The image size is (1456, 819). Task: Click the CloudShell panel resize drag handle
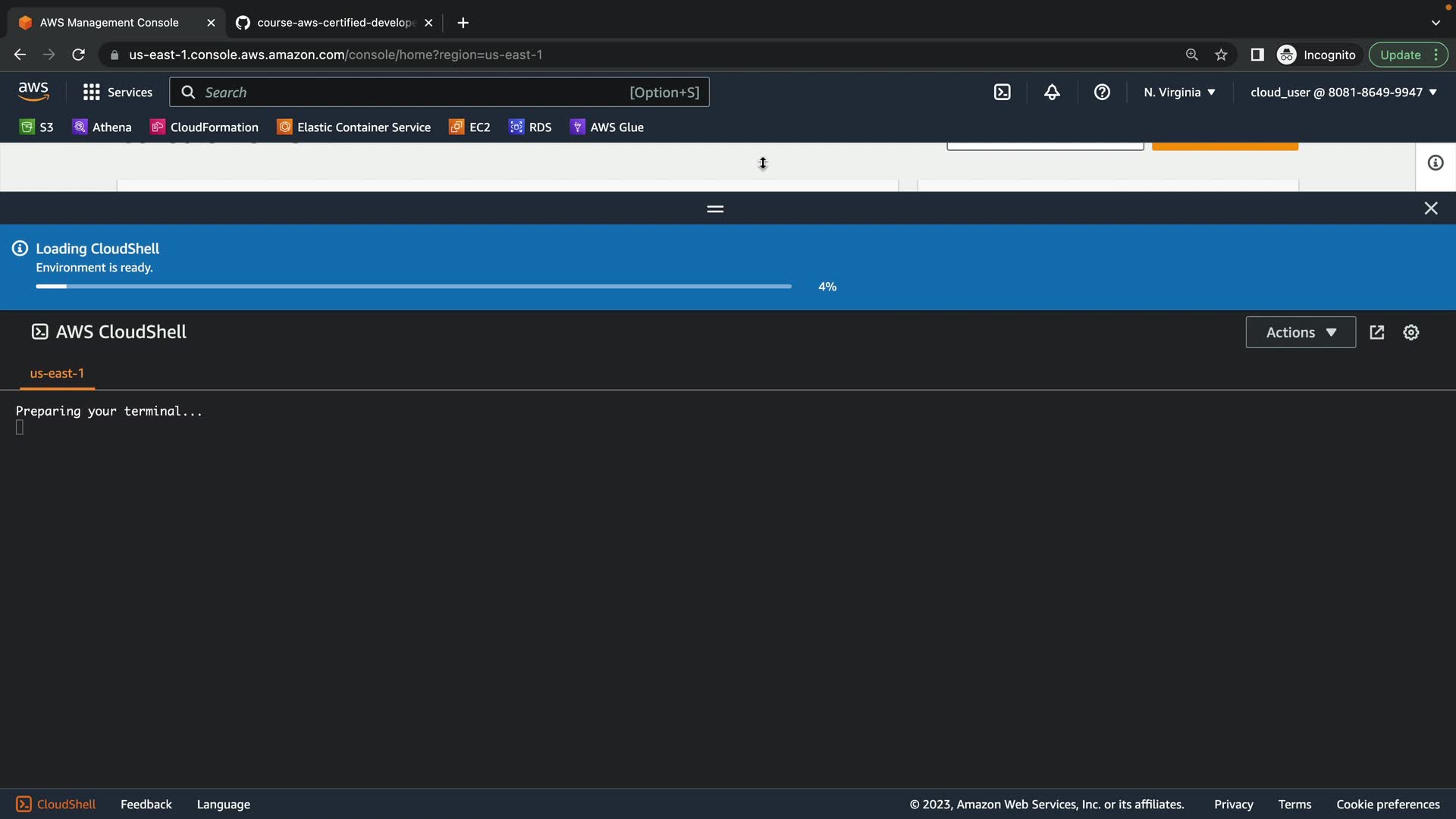click(x=715, y=209)
